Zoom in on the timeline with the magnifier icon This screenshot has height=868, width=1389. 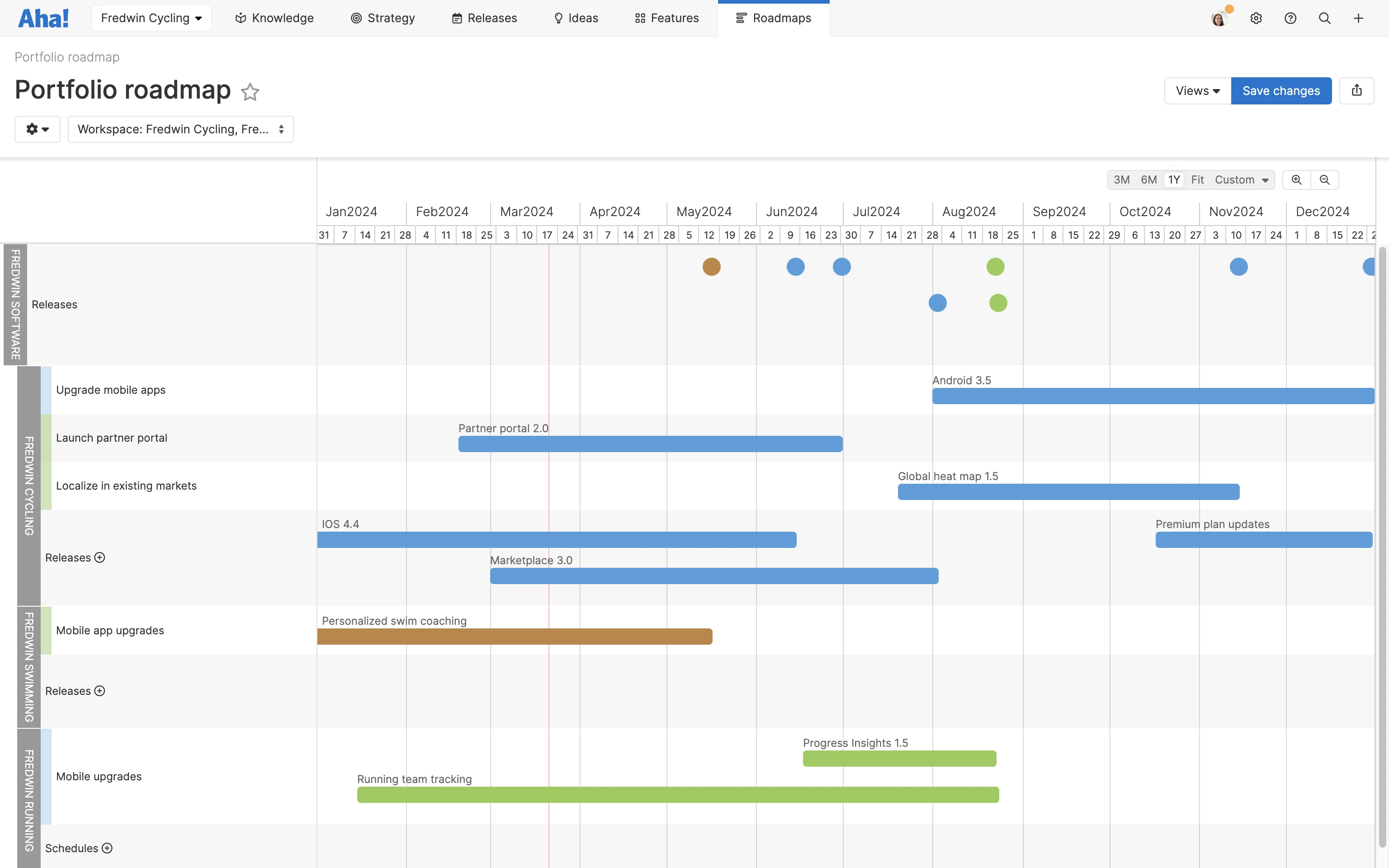click(1296, 179)
